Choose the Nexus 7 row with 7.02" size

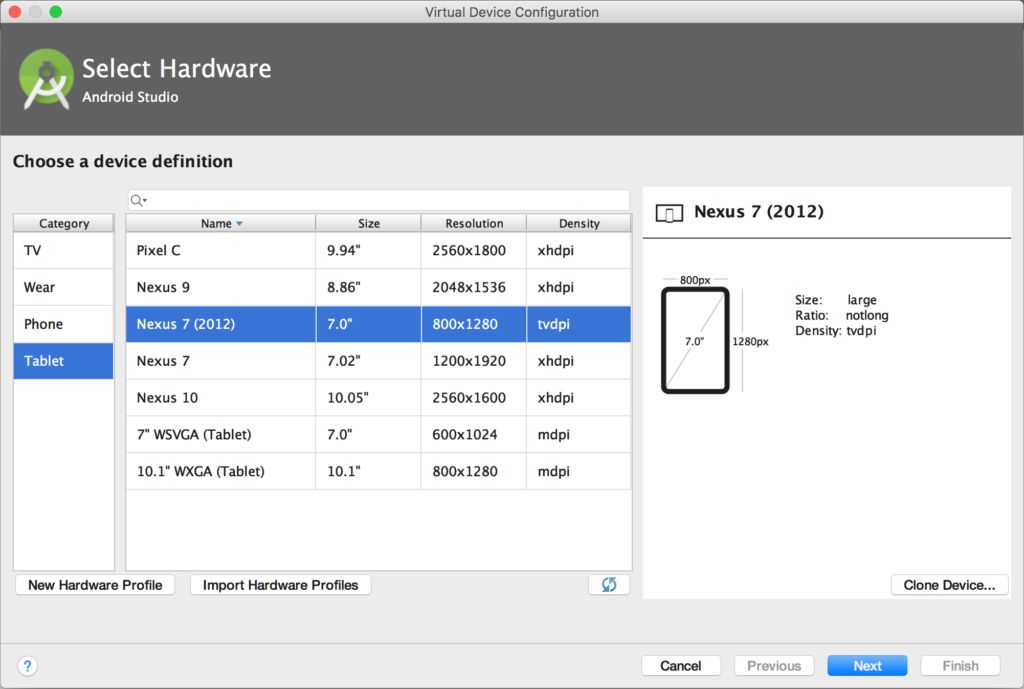pos(379,361)
